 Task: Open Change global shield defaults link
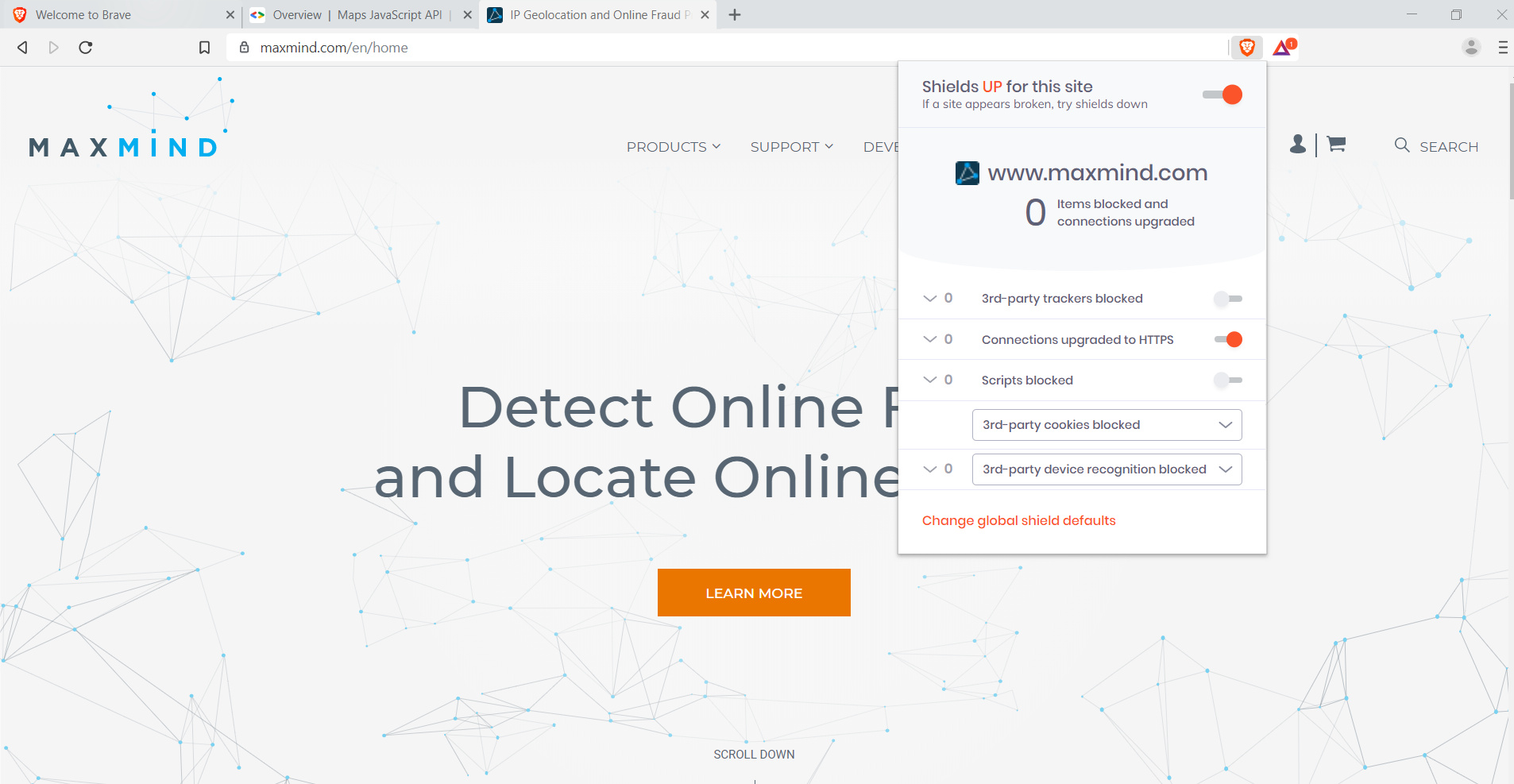click(1018, 521)
